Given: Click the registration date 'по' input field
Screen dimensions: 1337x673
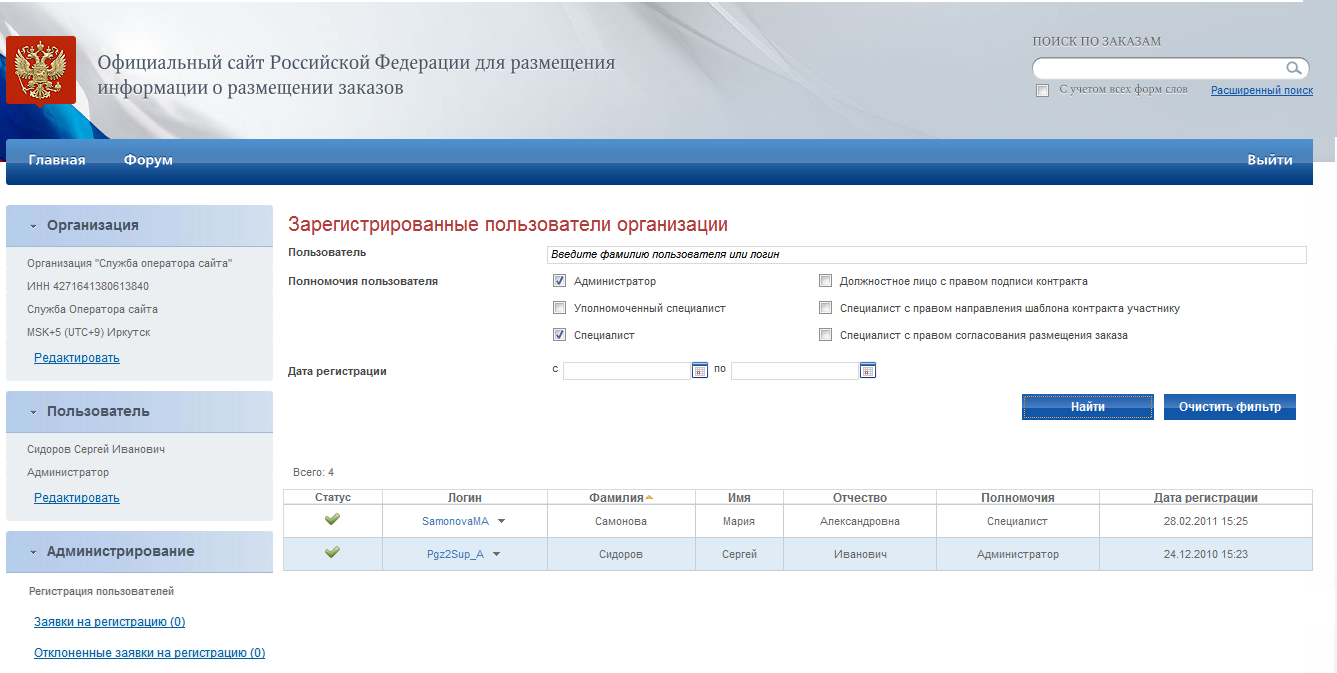Looking at the screenshot, I should [795, 371].
